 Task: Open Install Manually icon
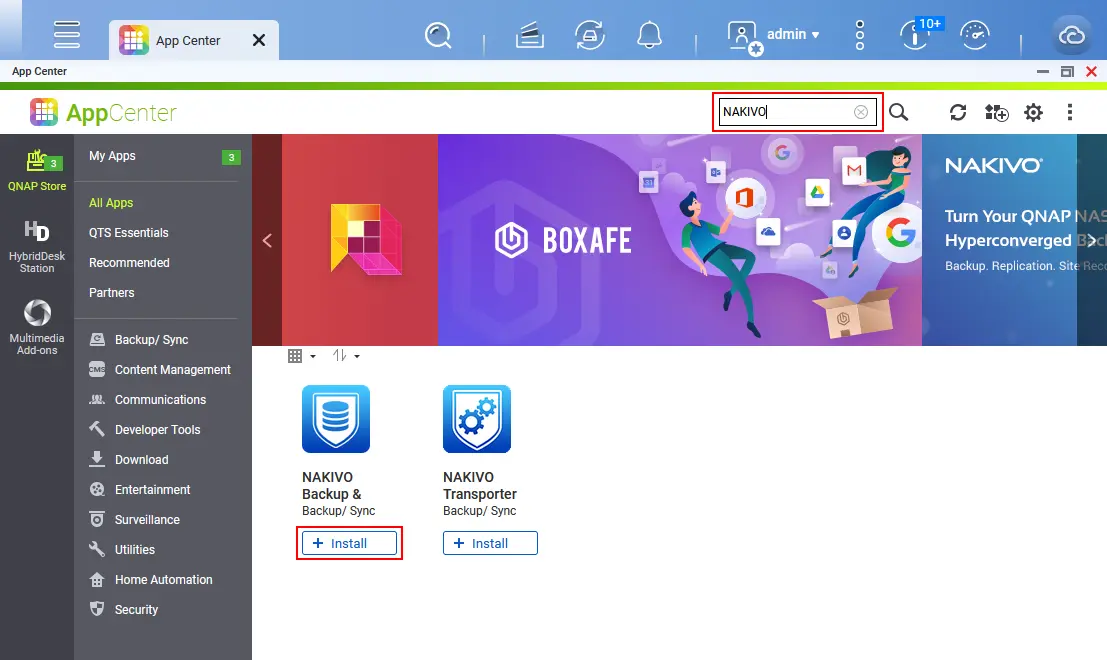pos(996,112)
